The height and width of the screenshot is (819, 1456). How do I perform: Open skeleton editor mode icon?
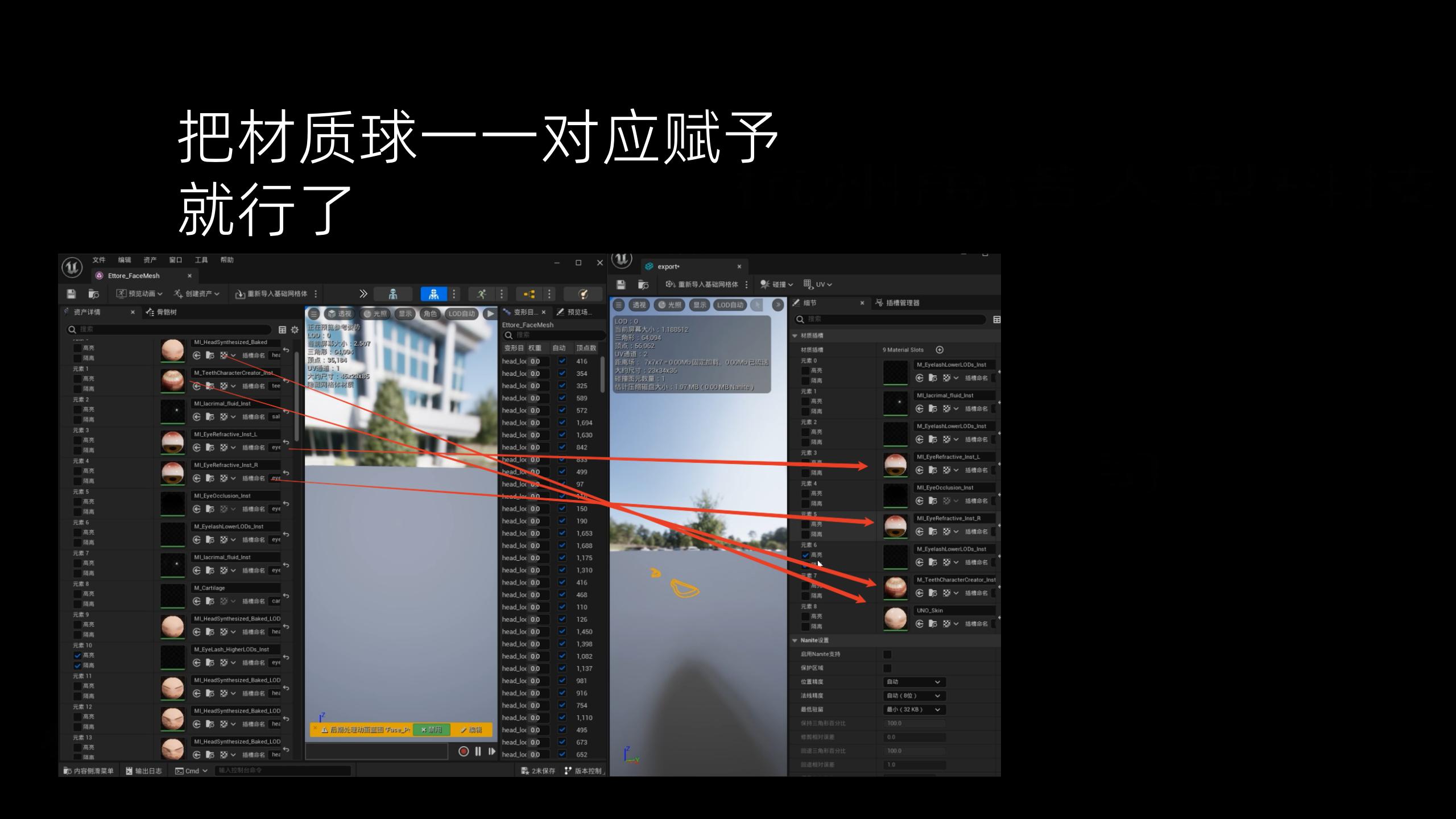click(x=393, y=294)
